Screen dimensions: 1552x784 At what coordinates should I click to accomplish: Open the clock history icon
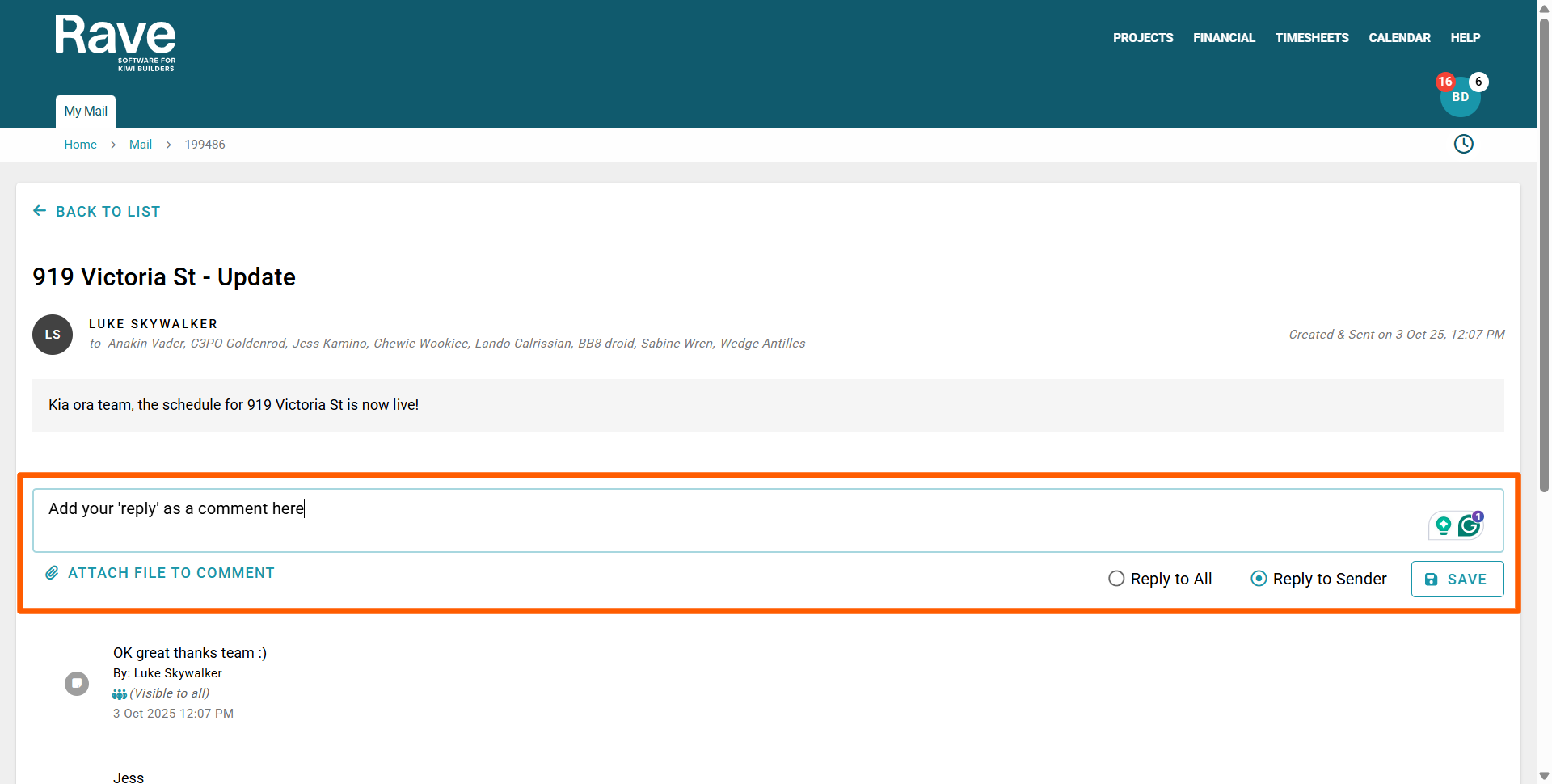(x=1463, y=144)
